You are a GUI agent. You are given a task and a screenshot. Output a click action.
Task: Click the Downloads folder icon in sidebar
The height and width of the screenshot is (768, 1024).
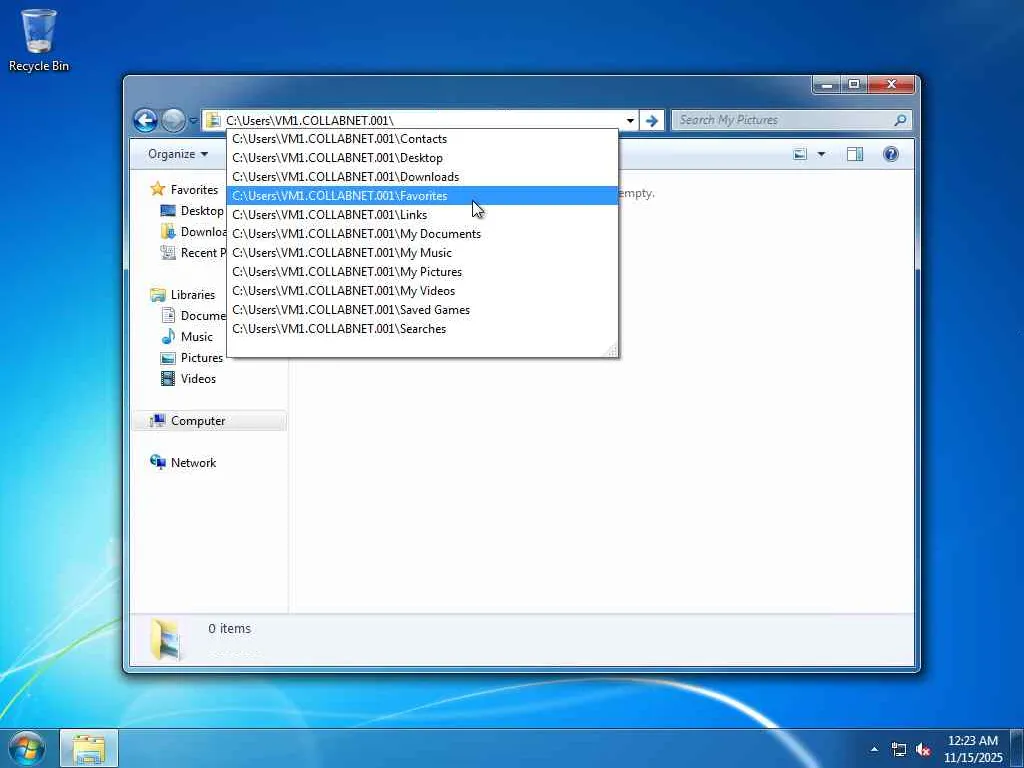click(x=168, y=232)
